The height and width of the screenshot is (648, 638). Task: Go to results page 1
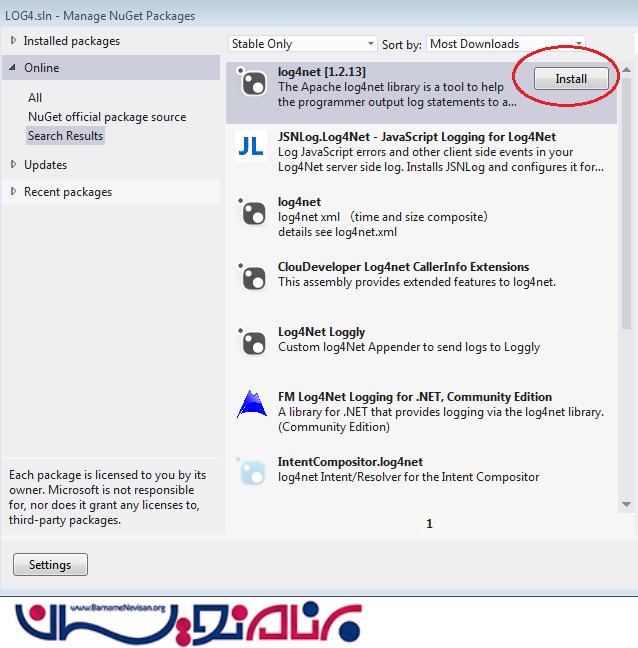pos(429,524)
